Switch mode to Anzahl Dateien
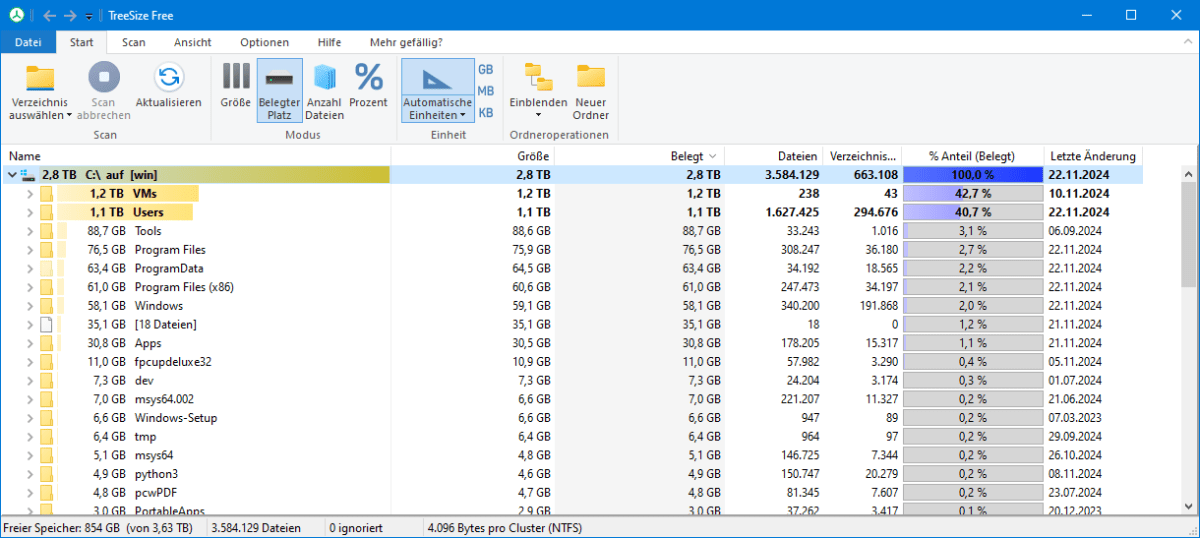The width and height of the screenshot is (1200, 538). tap(325, 90)
